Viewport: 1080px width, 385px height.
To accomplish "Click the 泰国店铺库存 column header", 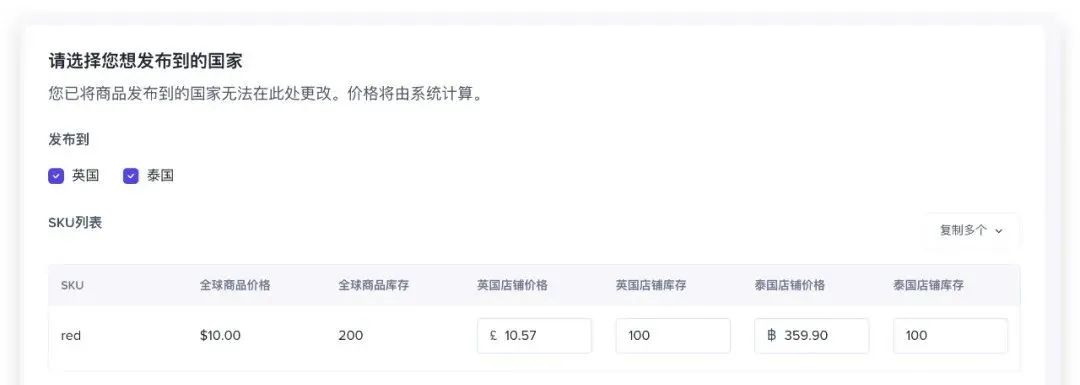I will pos(928,285).
